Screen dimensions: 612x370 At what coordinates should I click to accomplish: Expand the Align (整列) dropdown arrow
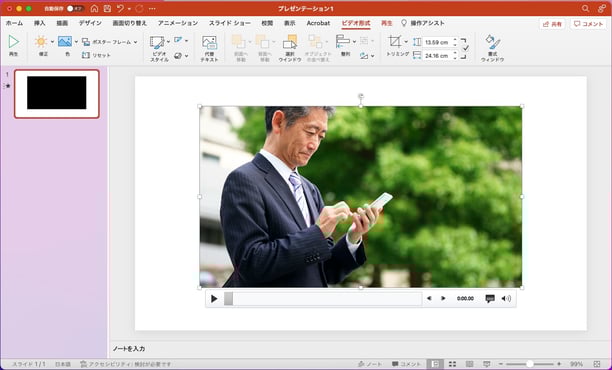(354, 41)
